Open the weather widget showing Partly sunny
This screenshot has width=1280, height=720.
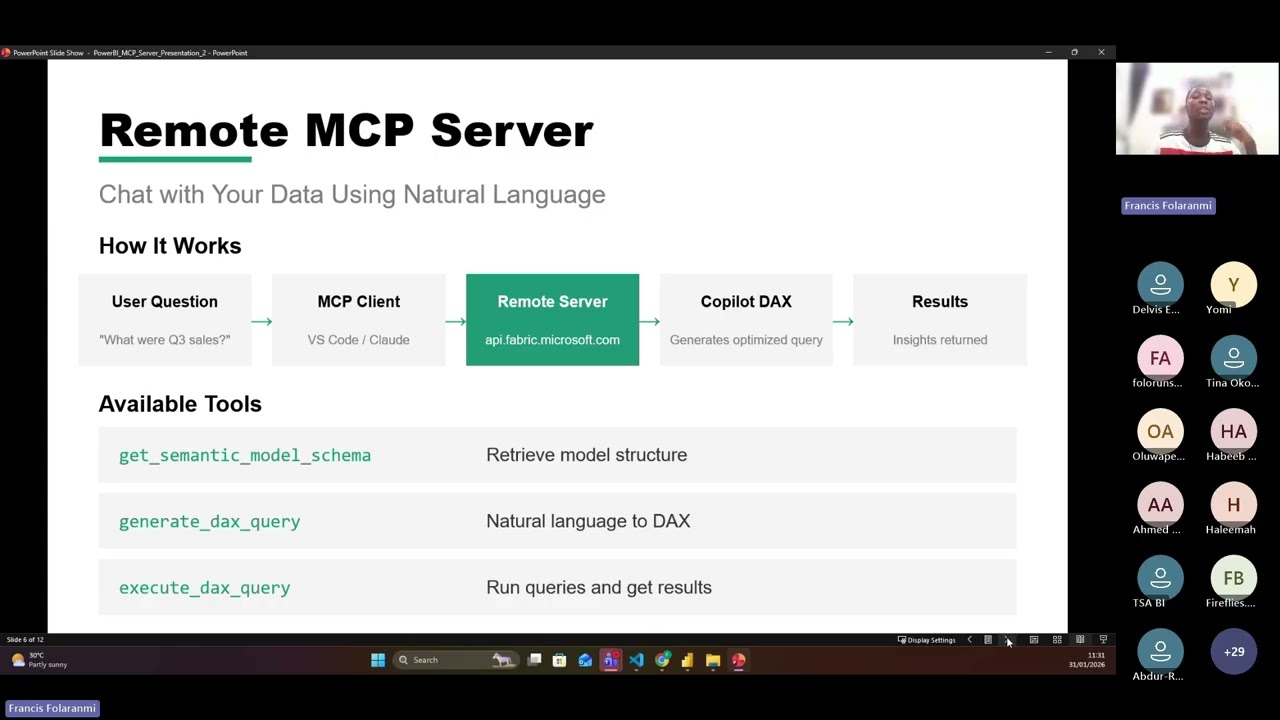pyautogui.click(x=40, y=660)
